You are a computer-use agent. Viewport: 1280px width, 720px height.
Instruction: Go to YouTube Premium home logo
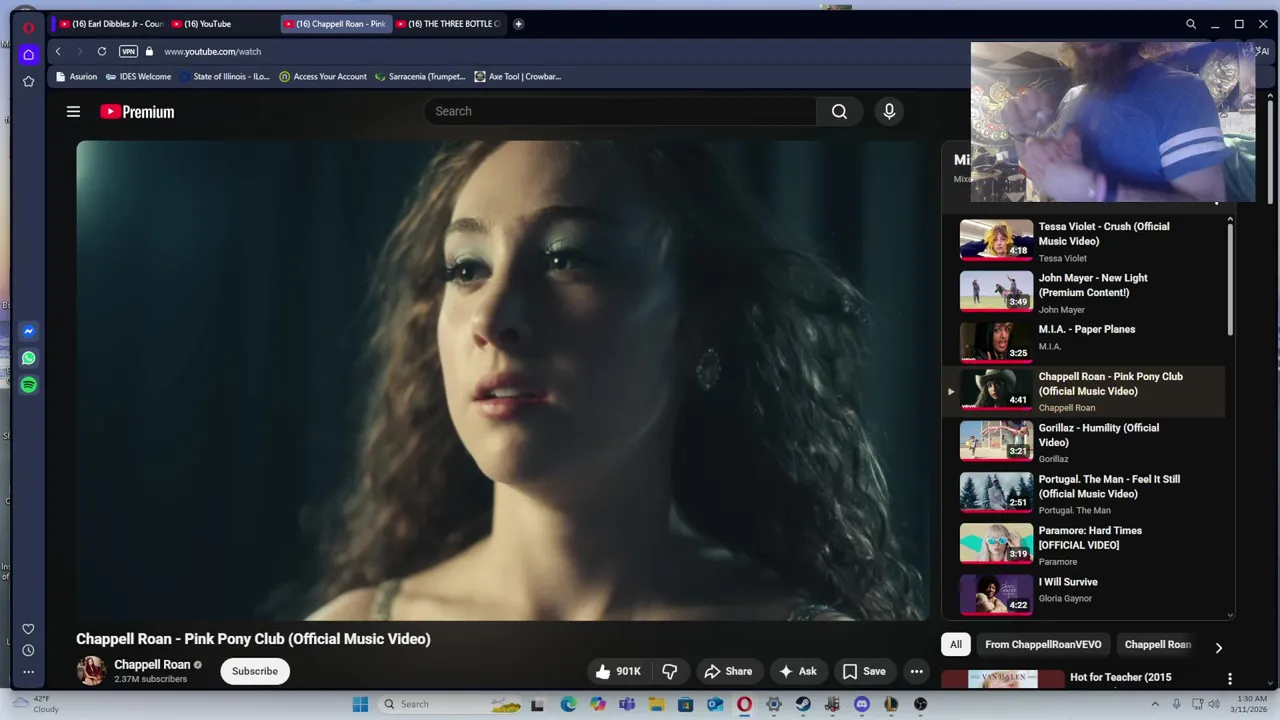(x=137, y=112)
